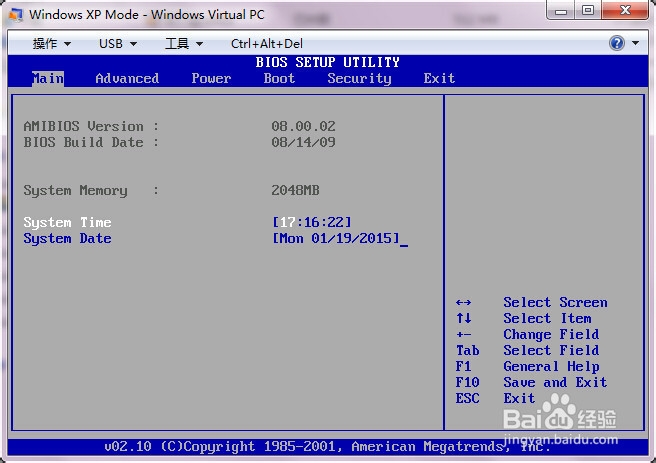Click the Change Field help text
Viewport: 656px width, 463px height.
(x=551, y=334)
